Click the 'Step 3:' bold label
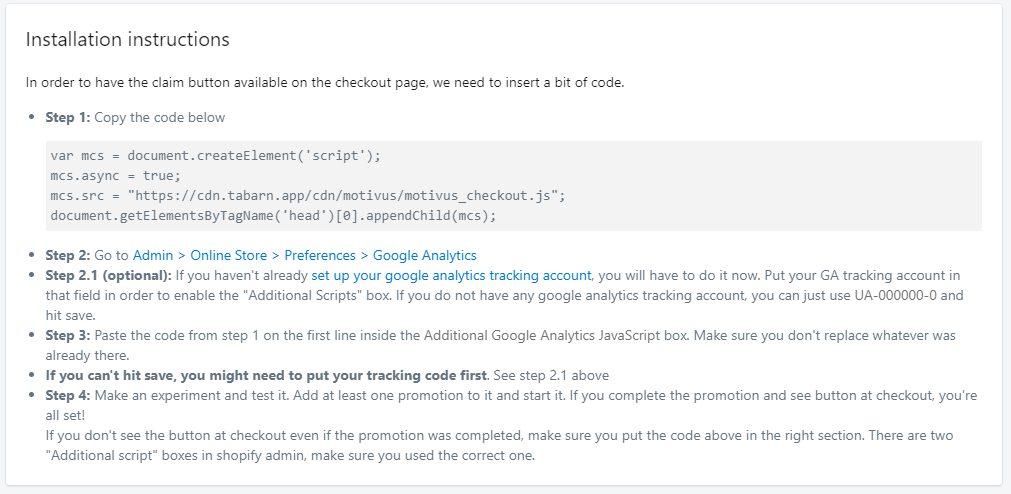This screenshot has height=494, width=1011. [68, 335]
